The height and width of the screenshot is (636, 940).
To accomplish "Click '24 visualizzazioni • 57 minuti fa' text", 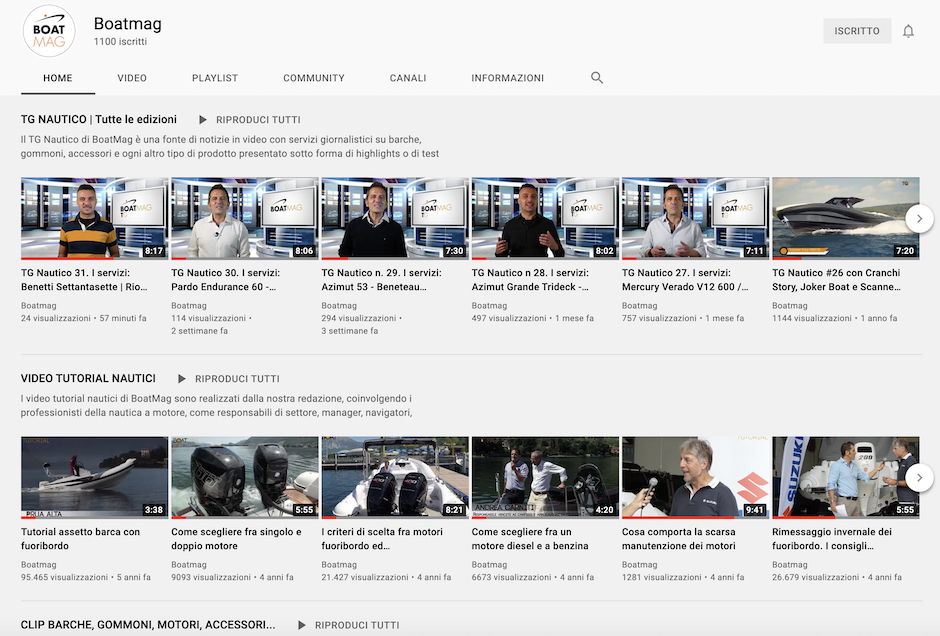I will (84, 318).
